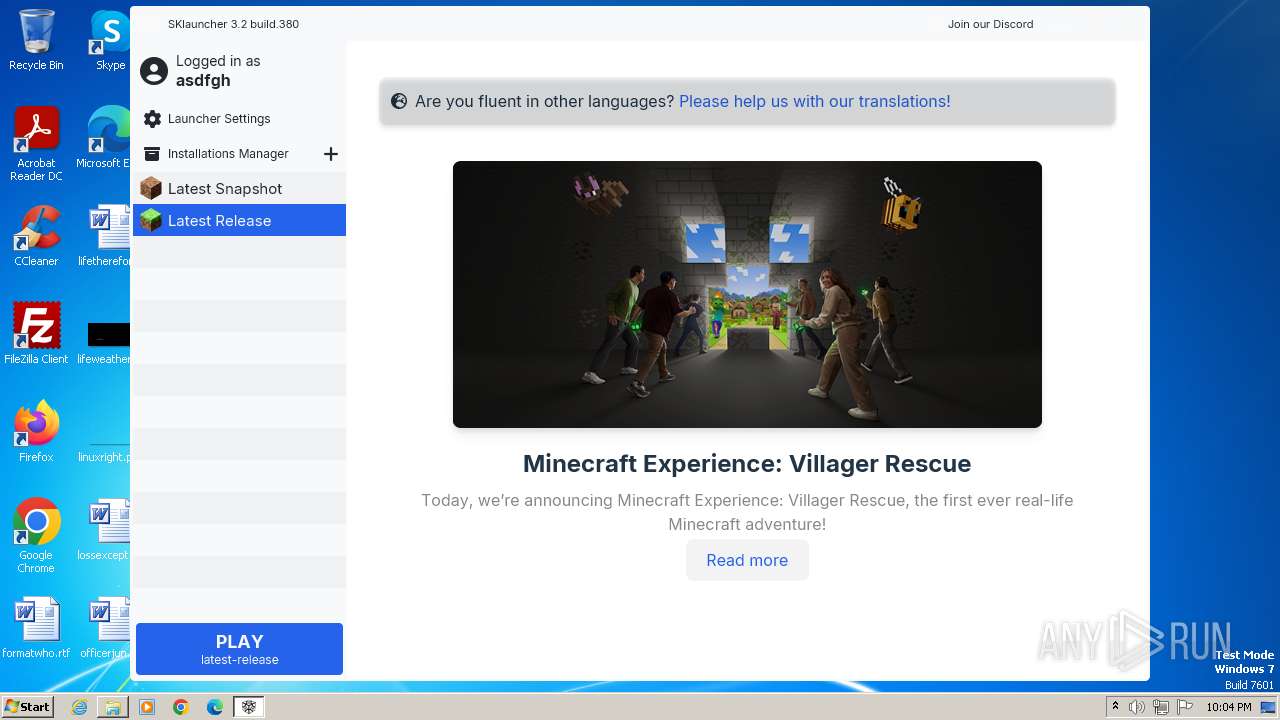
Task: Click SKlauncher taskbar button
Action: pyautogui.click(x=249, y=707)
